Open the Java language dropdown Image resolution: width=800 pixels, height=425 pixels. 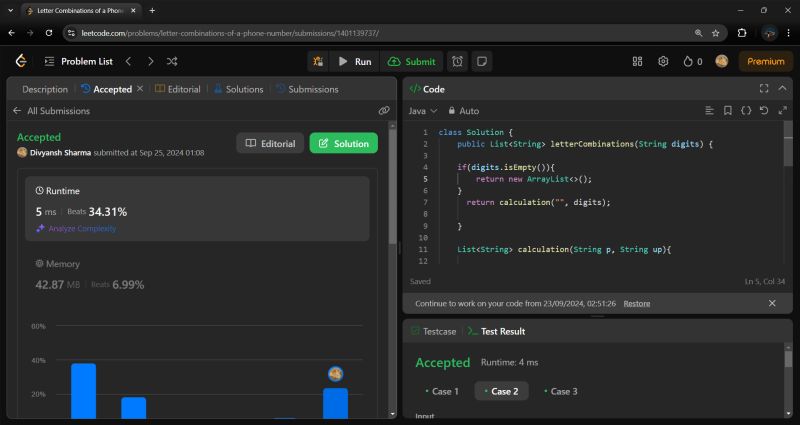[x=422, y=111]
